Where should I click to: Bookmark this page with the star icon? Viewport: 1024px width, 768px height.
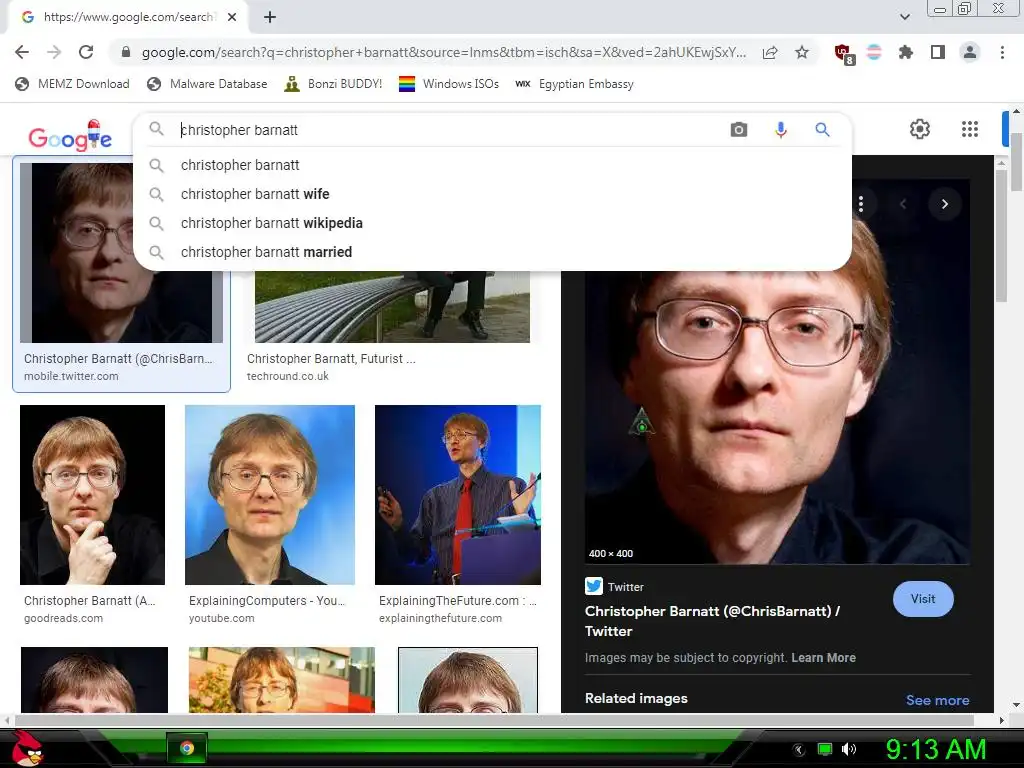pos(802,52)
